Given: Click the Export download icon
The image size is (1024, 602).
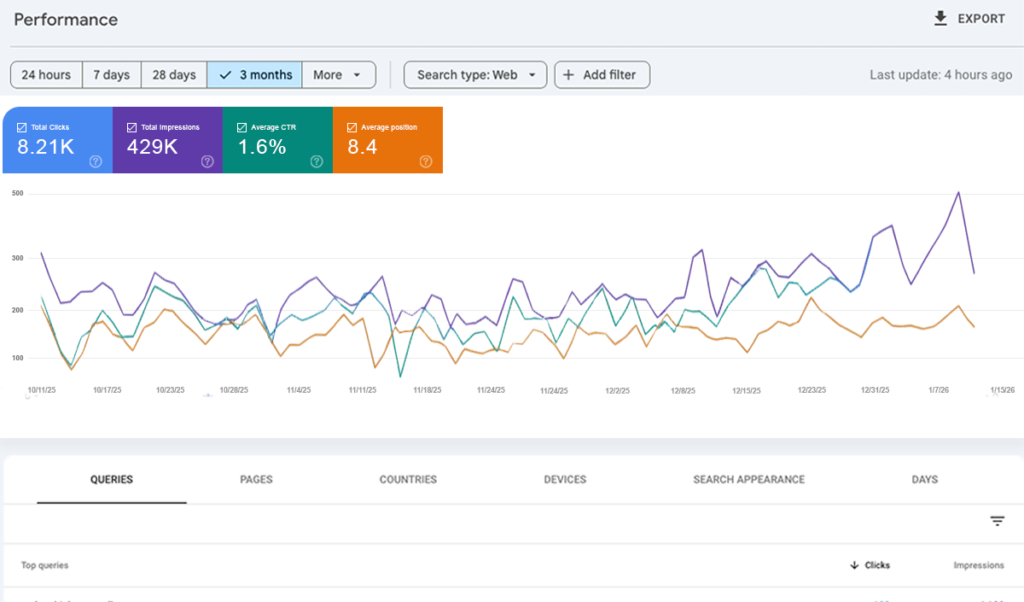Looking at the screenshot, I should [x=940, y=18].
